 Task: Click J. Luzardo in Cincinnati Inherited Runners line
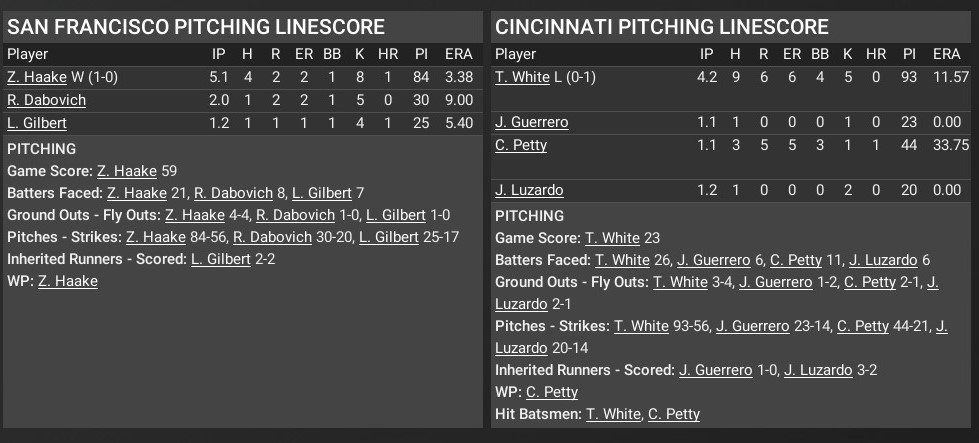(x=818, y=370)
